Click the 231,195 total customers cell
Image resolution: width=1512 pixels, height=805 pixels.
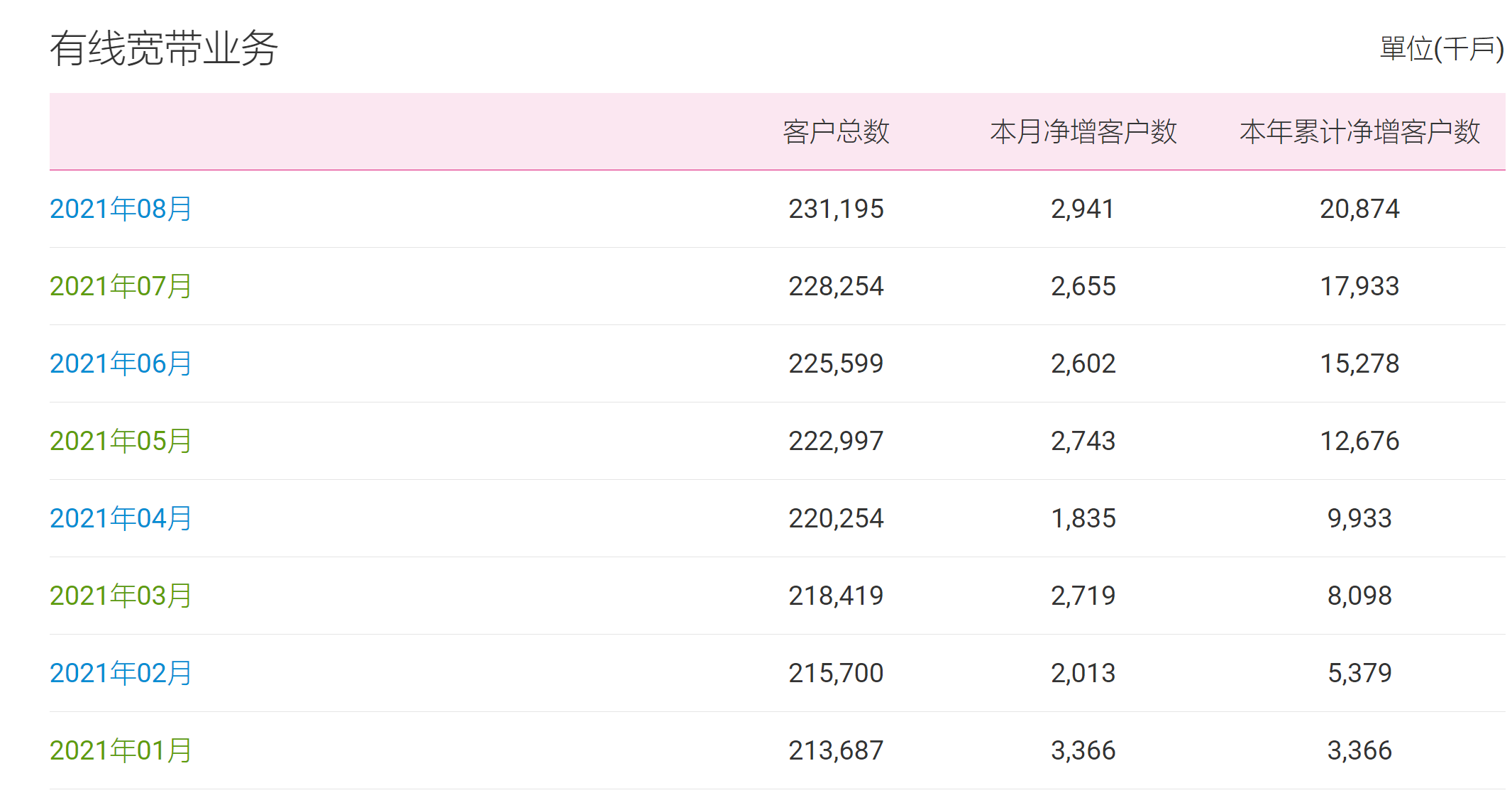click(x=836, y=209)
